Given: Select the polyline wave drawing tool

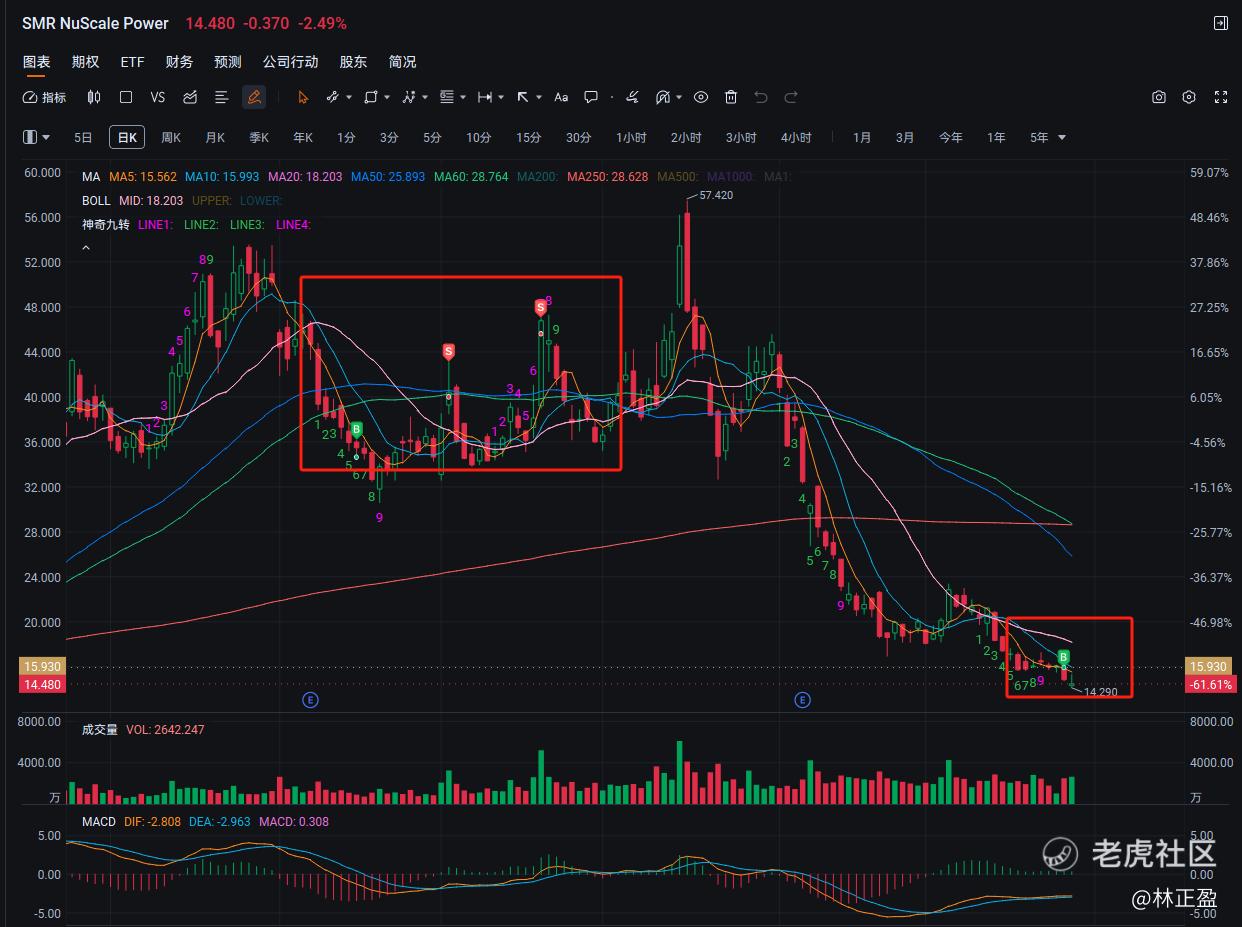Looking at the screenshot, I should coord(409,97).
